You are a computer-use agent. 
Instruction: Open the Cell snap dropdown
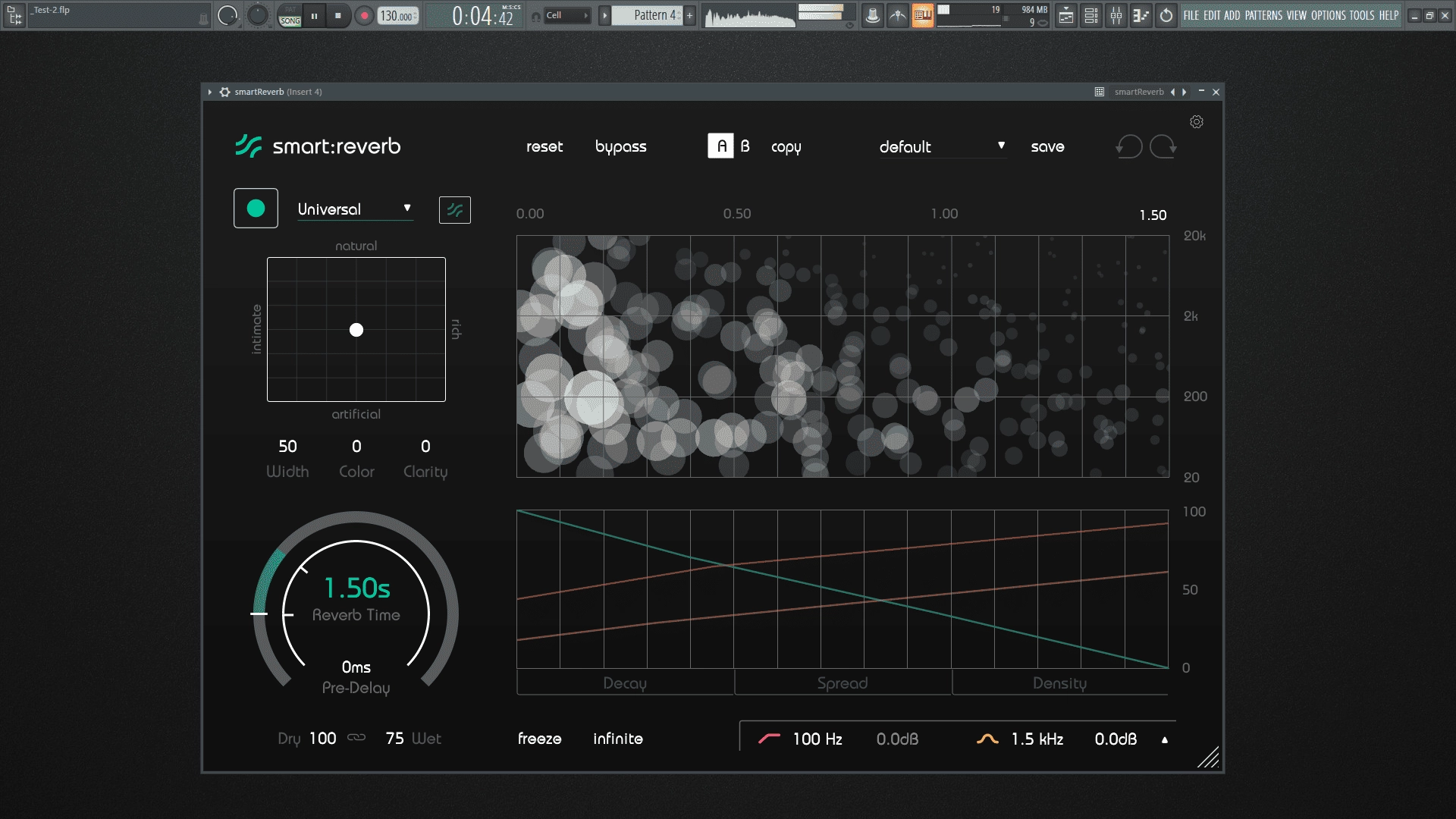567,15
